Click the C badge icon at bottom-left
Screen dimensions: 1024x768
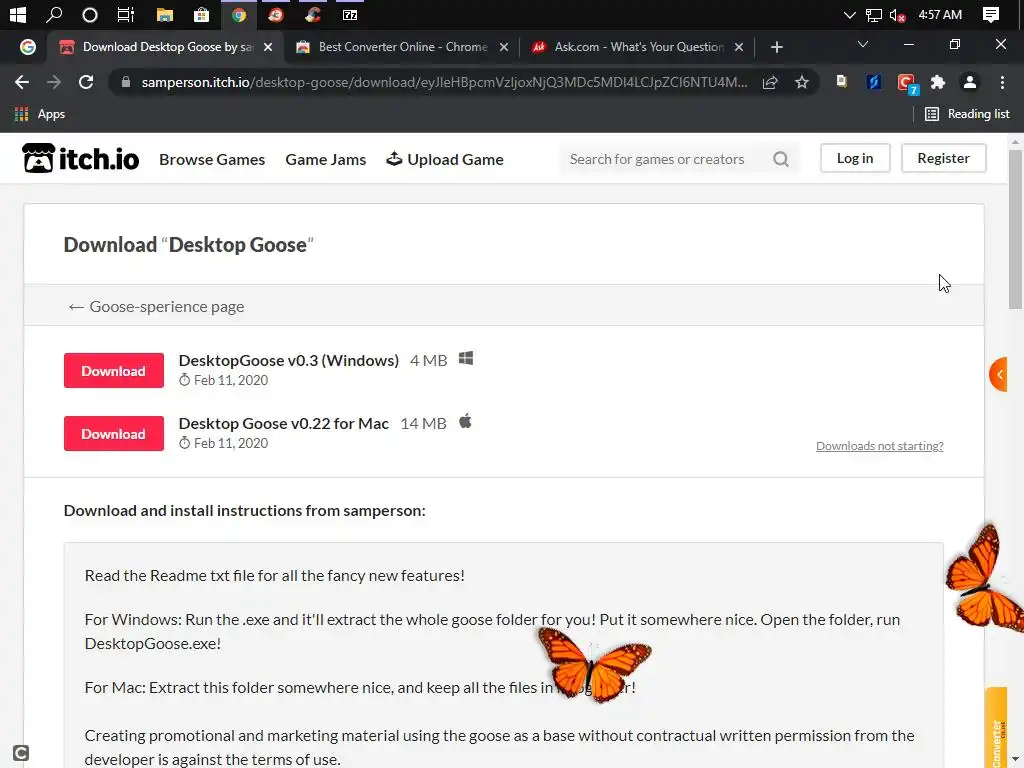20,753
